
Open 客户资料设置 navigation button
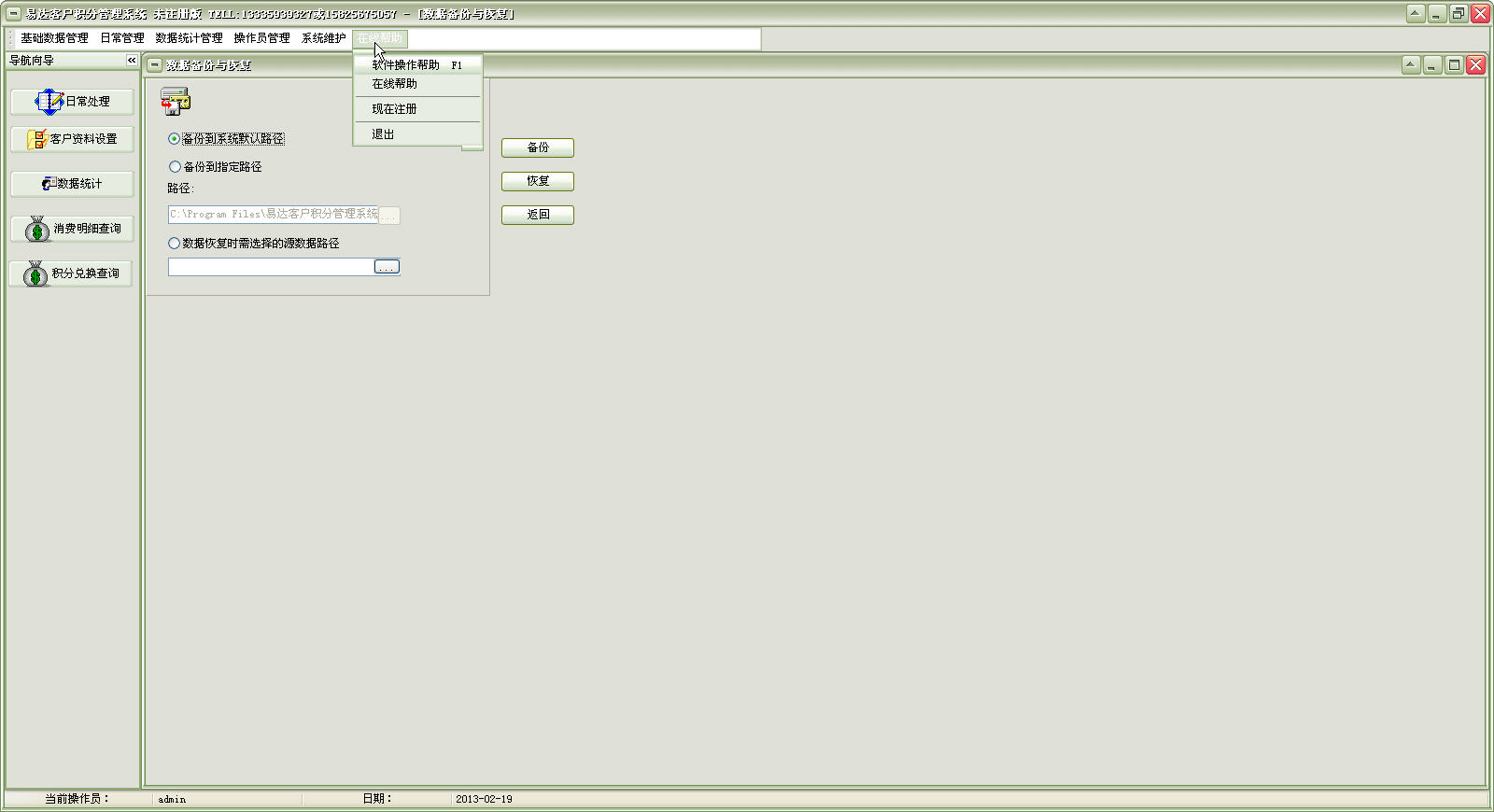point(72,139)
